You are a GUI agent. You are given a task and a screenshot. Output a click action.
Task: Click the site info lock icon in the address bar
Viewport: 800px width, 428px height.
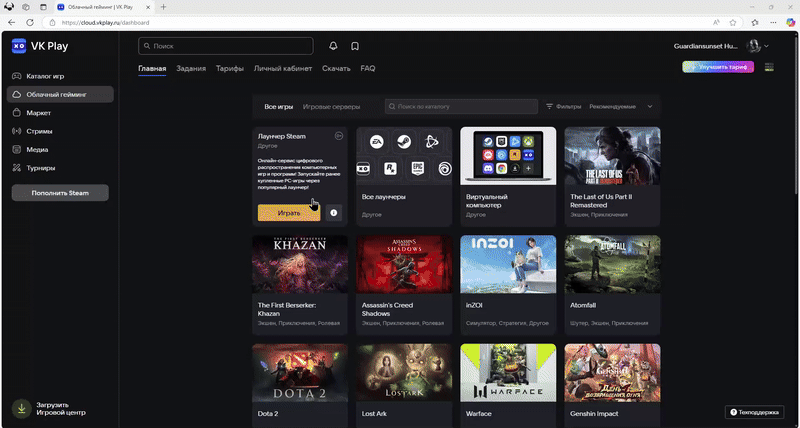point(52,22)
